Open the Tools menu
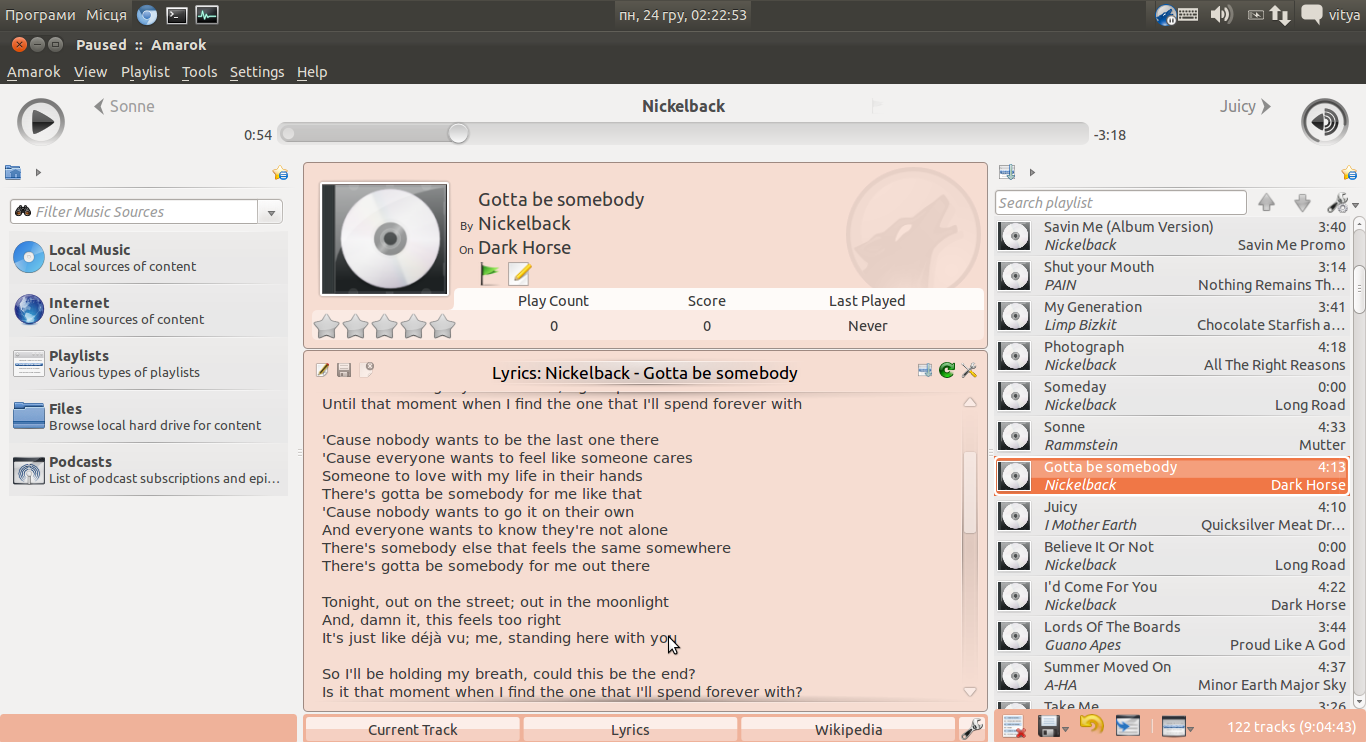Image resolution: width=1366 pixels, height=742 pixels. 199,72
